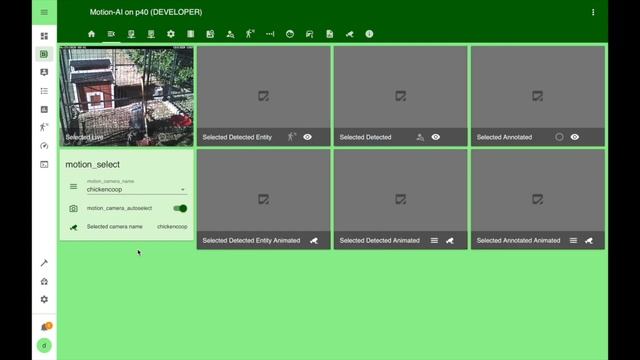Switch to the Home tab
The width and height of the screenshot is (640, 360).
tap(91, 34)
